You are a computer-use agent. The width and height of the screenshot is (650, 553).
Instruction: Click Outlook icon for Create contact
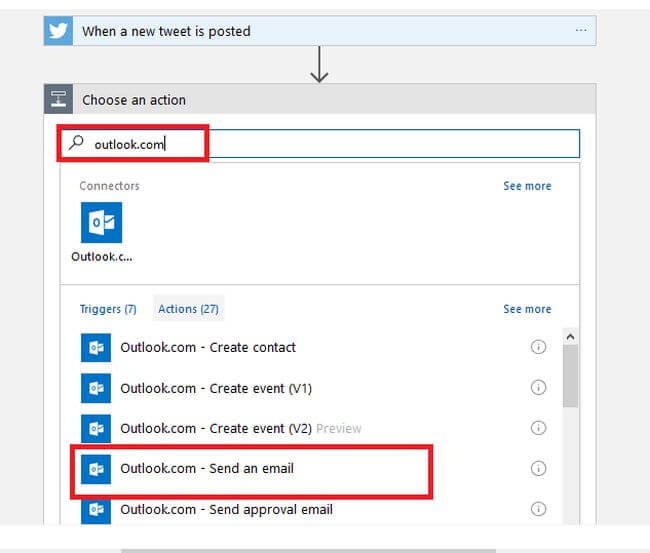(x=96, y=348)
